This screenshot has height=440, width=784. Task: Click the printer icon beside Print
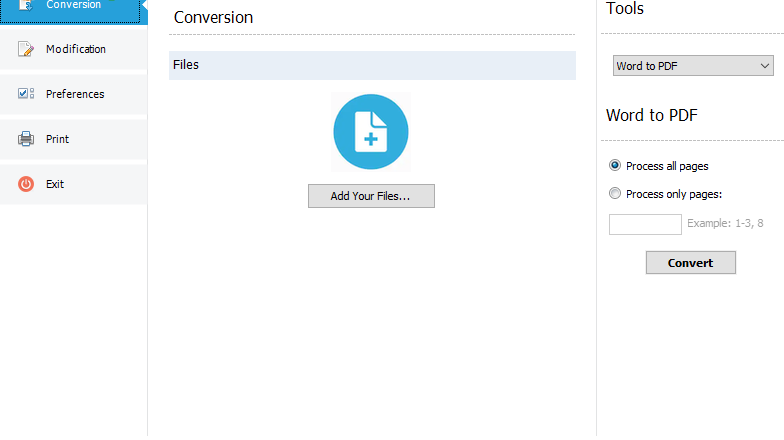coord(26,138)
